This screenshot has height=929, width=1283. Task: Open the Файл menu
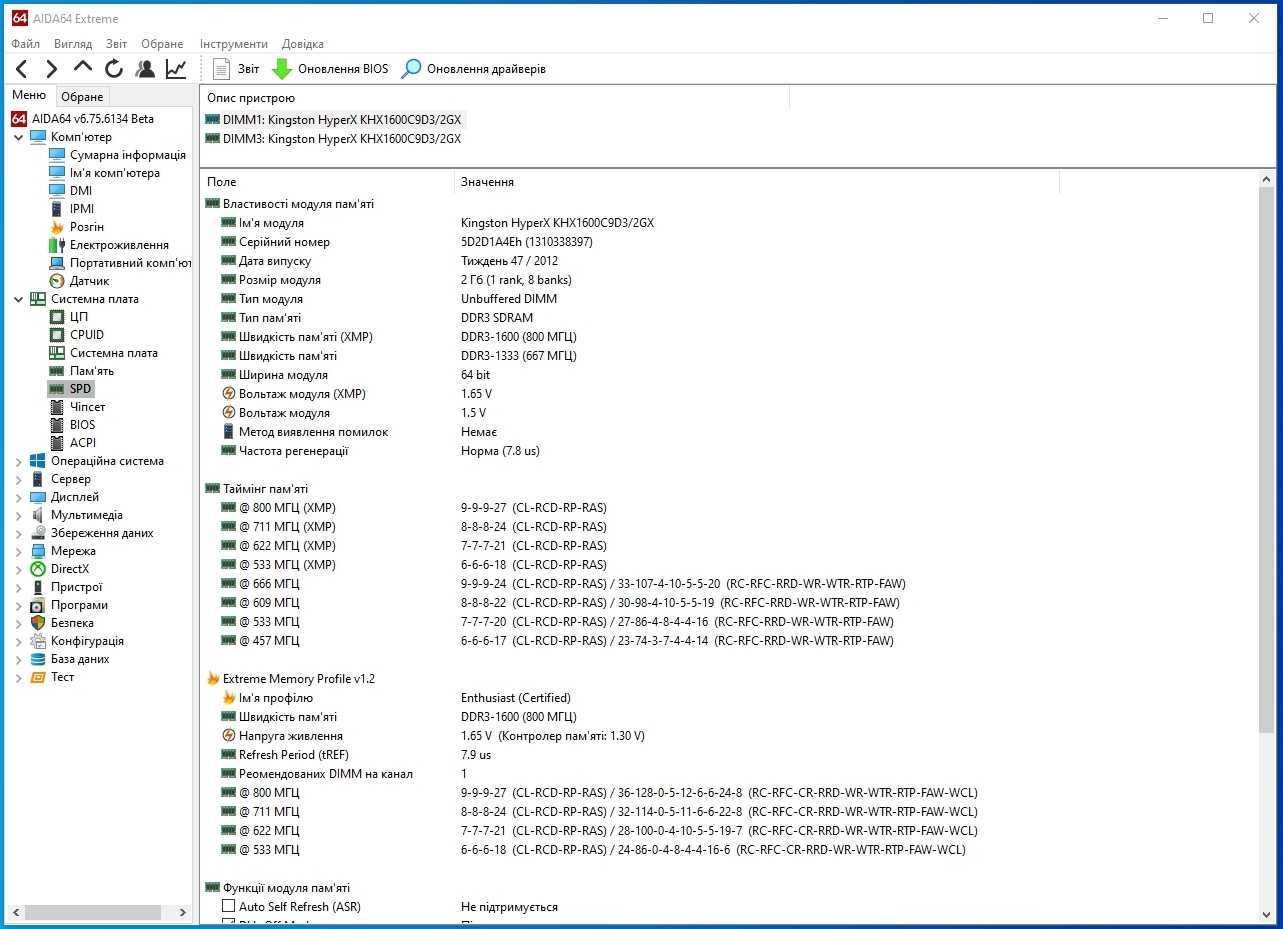[x=26, y=44]
